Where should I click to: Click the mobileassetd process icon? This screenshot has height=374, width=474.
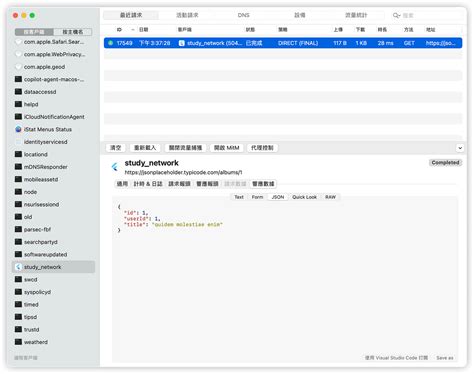pyautogui.click(x=18, y=179)
